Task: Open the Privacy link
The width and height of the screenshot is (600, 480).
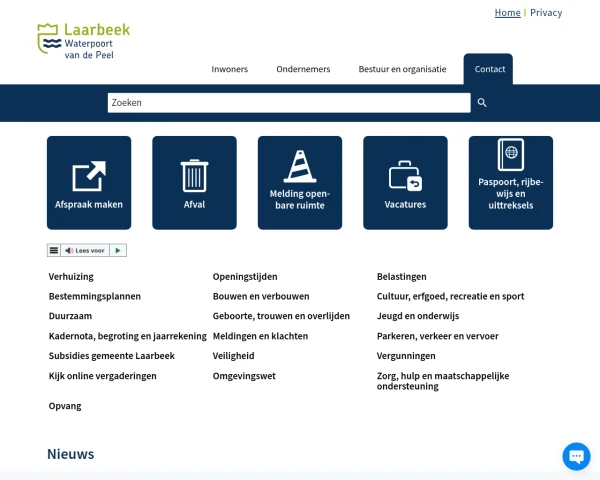Action: click(546, 13)
